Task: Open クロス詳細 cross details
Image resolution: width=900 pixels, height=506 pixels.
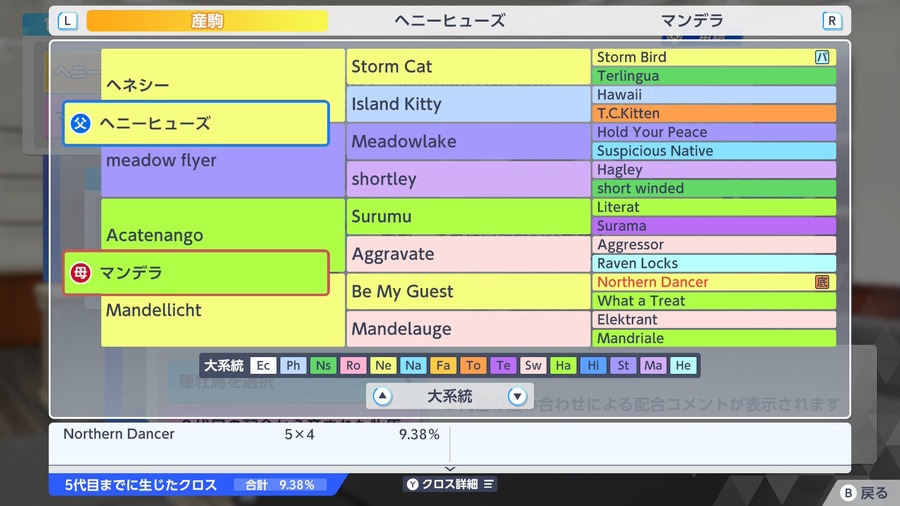Action: point(450,484)
